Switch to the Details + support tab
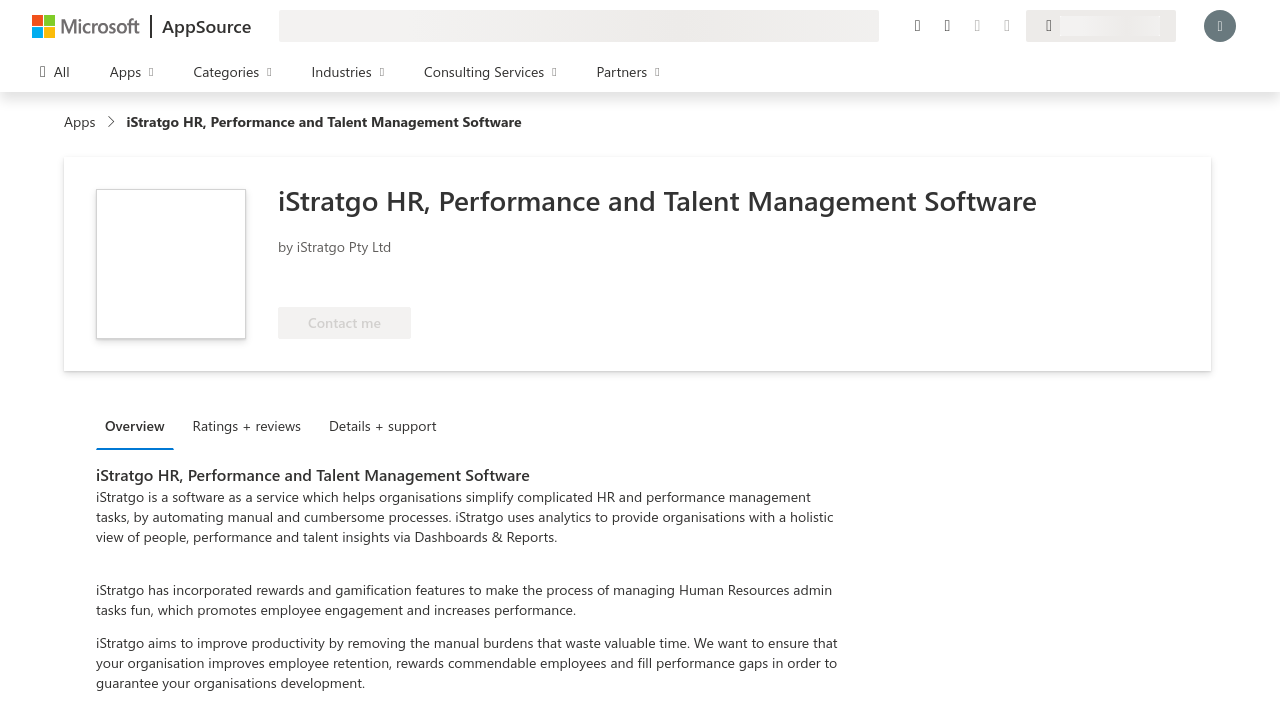This screenshot has height=720, width=1280. pos(383,426)
